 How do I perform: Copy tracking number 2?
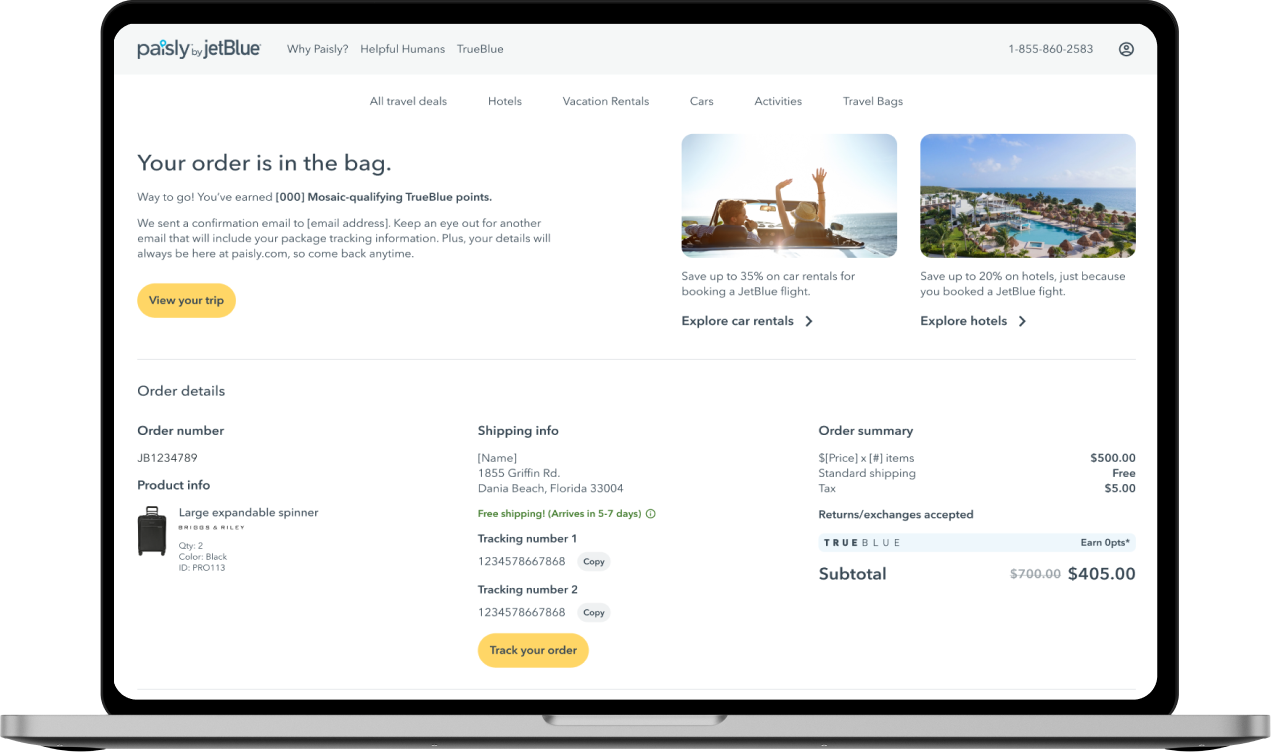(594, 613)
